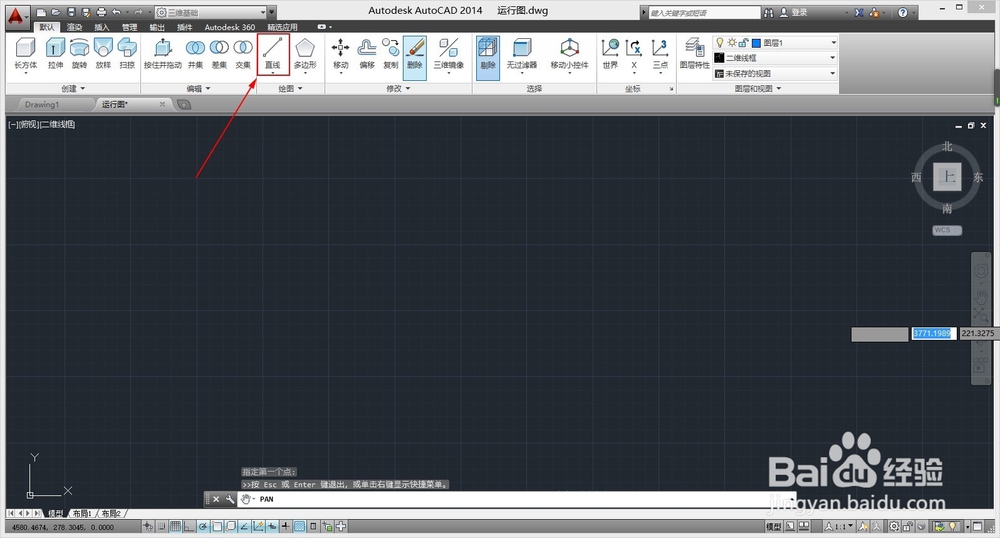The image size is (1000, 538).
Task: Open the 未保存的视图 view dropdown
Action: click(x=774, y=73)
